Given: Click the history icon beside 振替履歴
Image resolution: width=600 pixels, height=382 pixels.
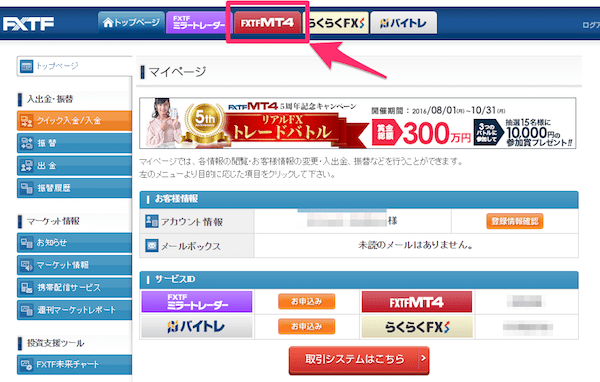Looking at the screenshot, I should [26, 188].
